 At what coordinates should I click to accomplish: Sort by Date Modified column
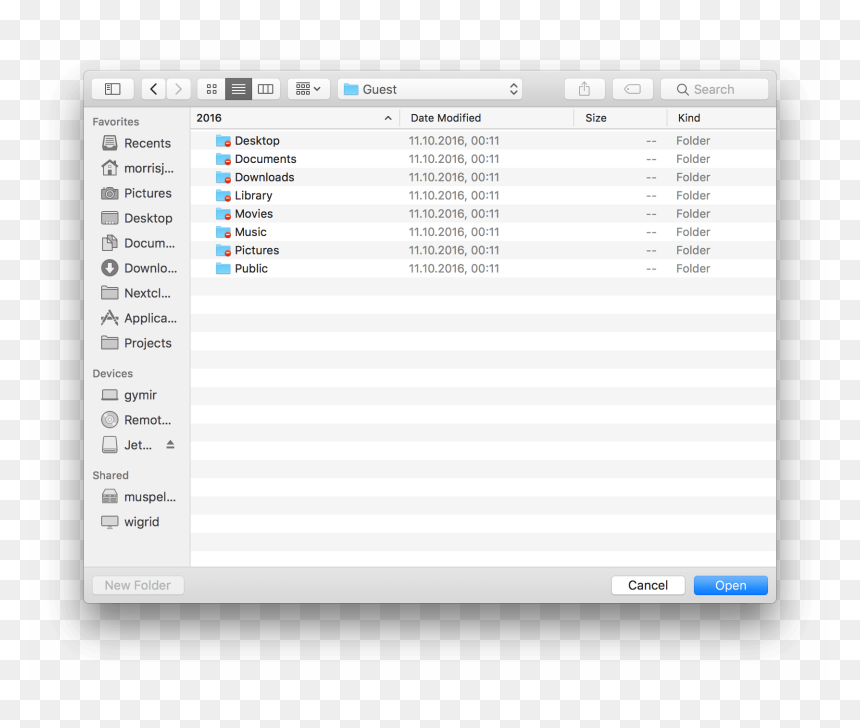click(x=487, y=118)
